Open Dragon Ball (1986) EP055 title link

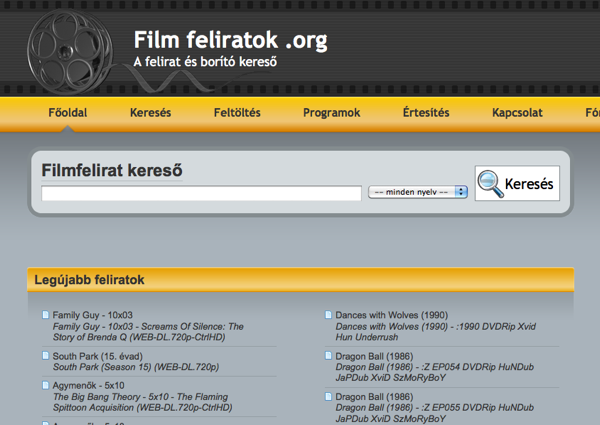(x=374, y=397)
